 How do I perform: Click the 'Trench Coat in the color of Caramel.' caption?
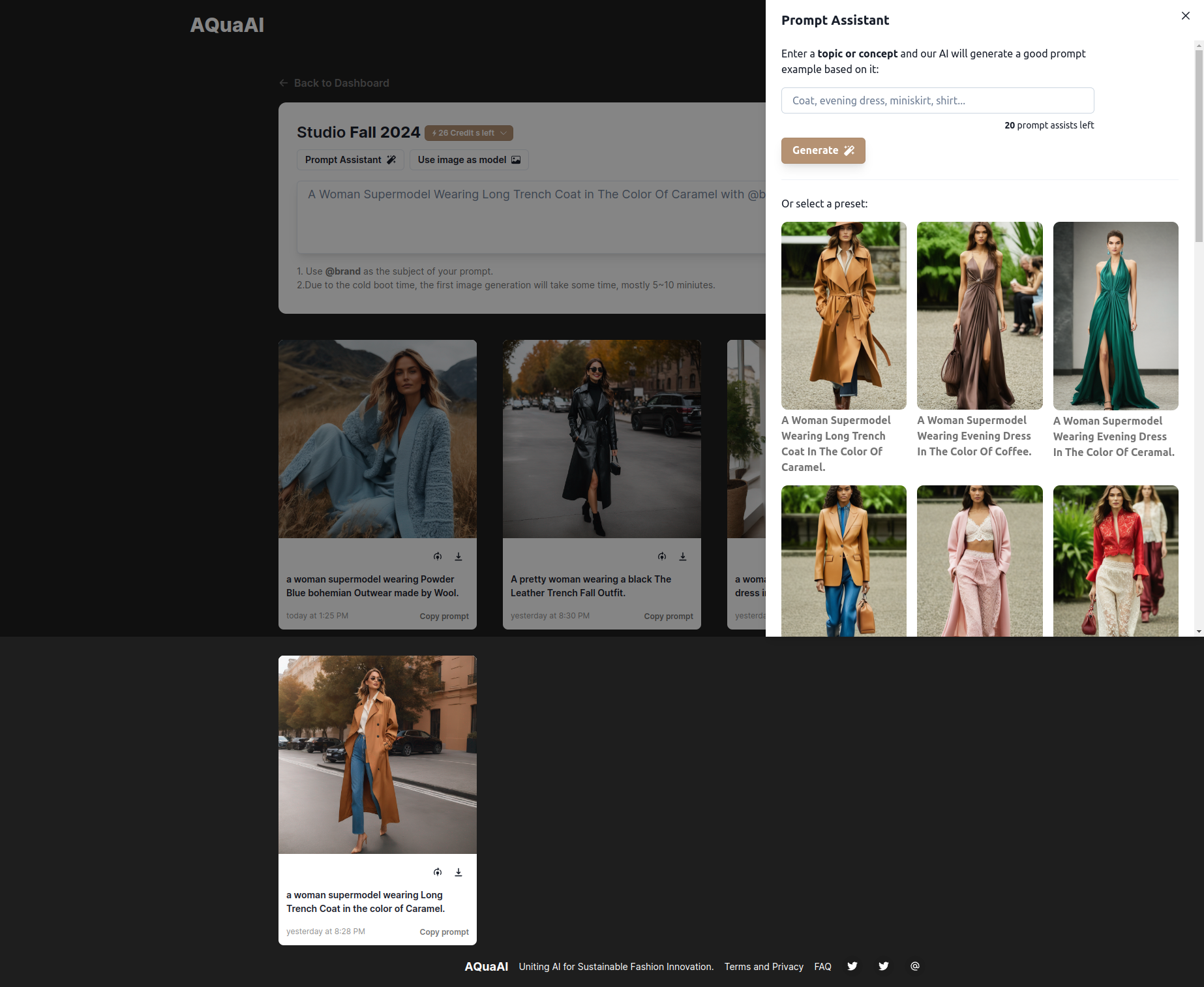[x=365, y=909]
